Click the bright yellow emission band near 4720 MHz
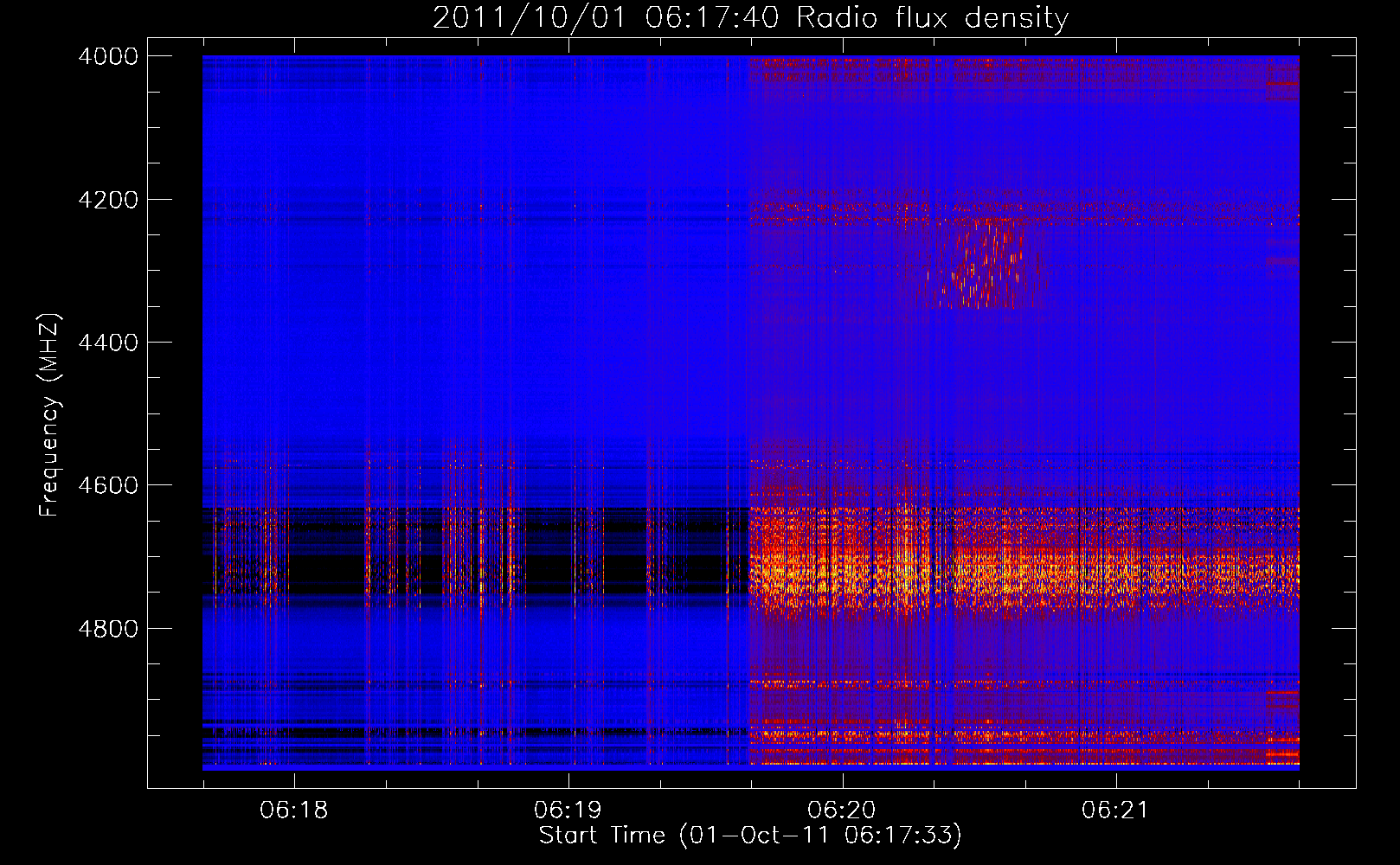Screen dimensions: 1400x865 point(1024,573)
